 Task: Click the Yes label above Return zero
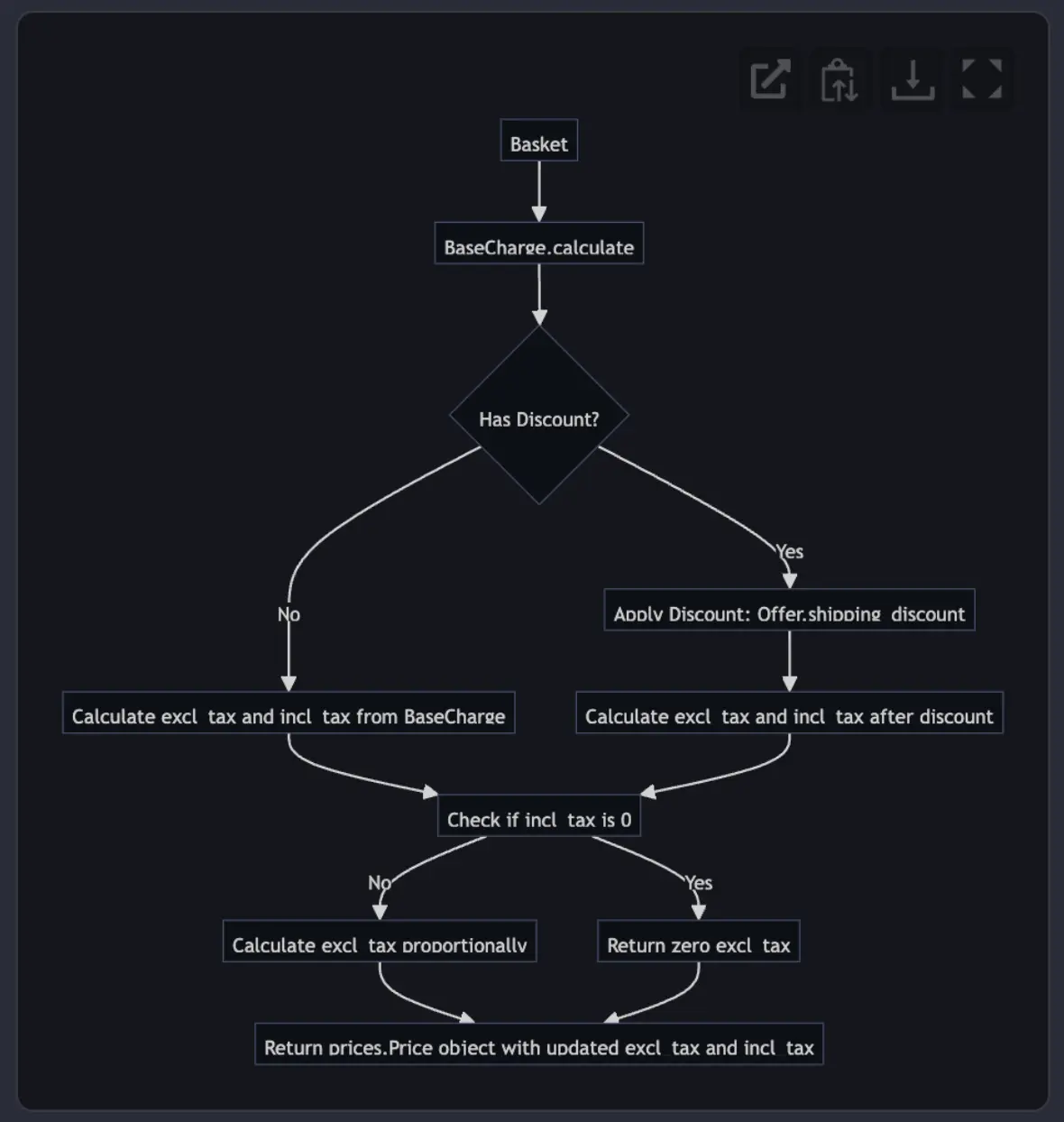[x=699, y=883]
